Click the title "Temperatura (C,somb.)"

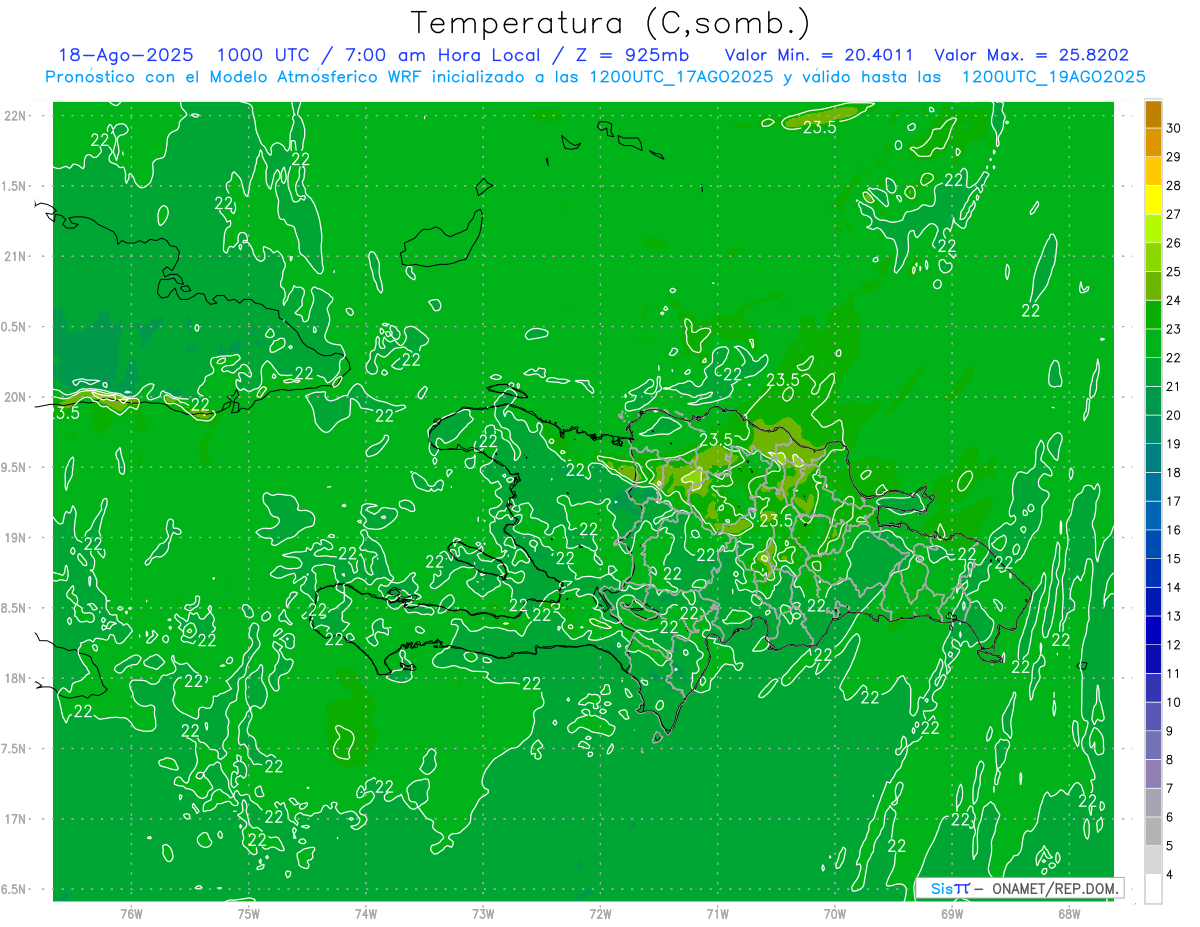tap(611, 23)
